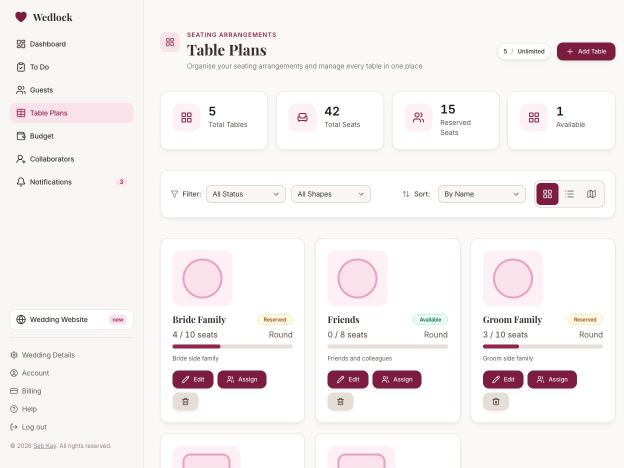Click the Add Table button
This screenshot has height=468, width=624.
tap(586, 52)
